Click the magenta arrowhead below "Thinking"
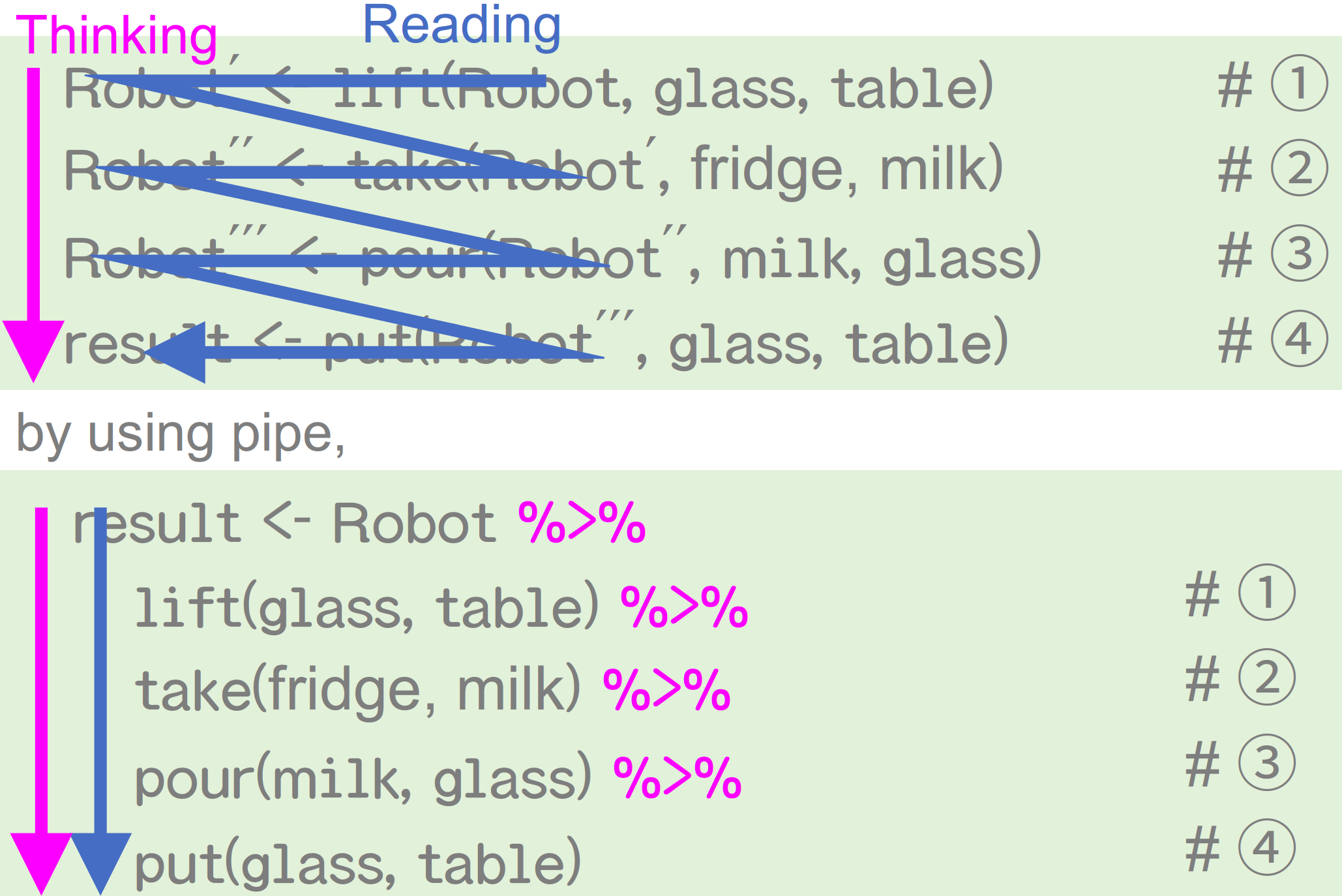Screen dimensions: 1342x896 click(x=34, y=349)
